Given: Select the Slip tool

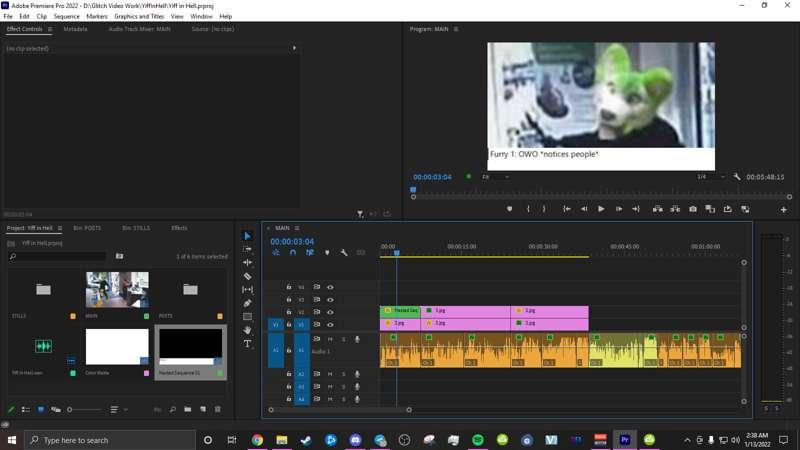Looking at the screenshot, I should pyautogui.click(x=247, y=289).
